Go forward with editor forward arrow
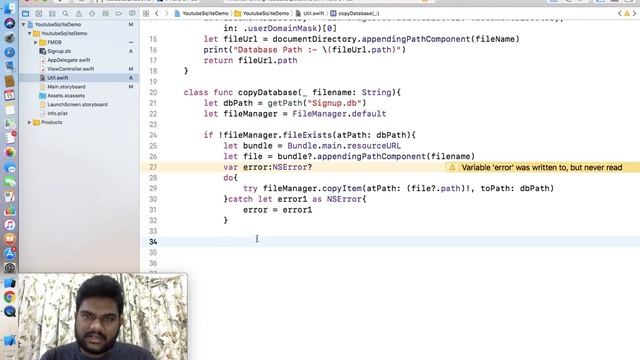The width and height of the screenshot is (640, 360). point(167,13)
